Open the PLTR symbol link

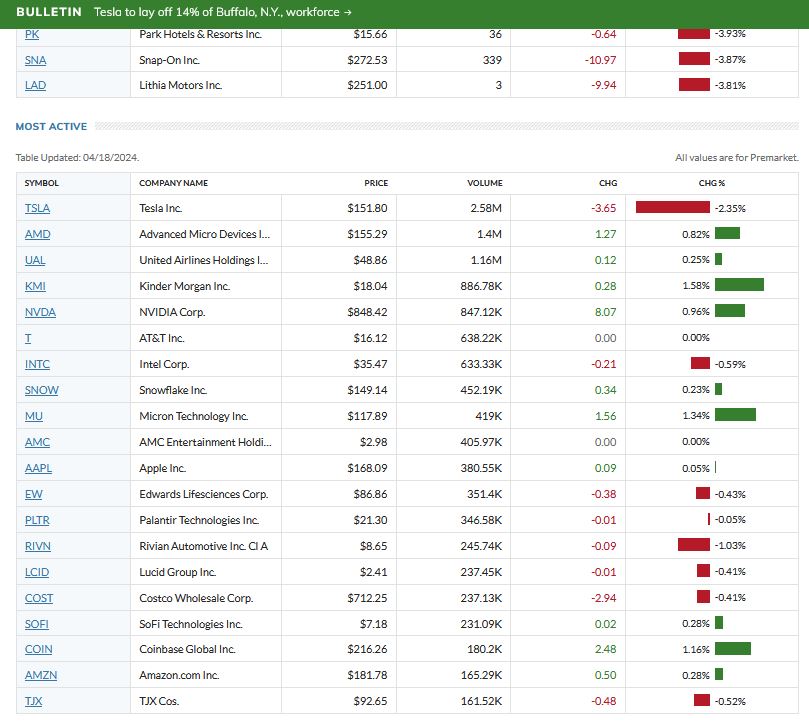coord(38,520)
